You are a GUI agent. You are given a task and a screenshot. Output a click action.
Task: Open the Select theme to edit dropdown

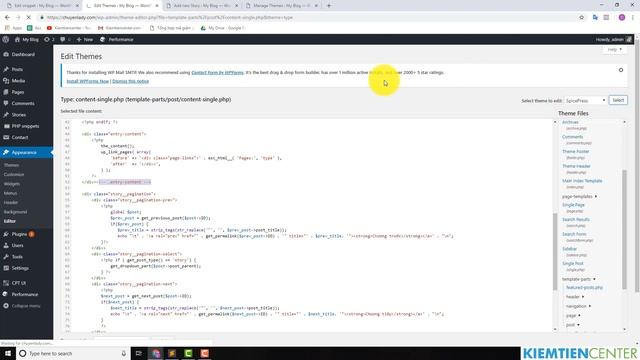click(585, 100)
